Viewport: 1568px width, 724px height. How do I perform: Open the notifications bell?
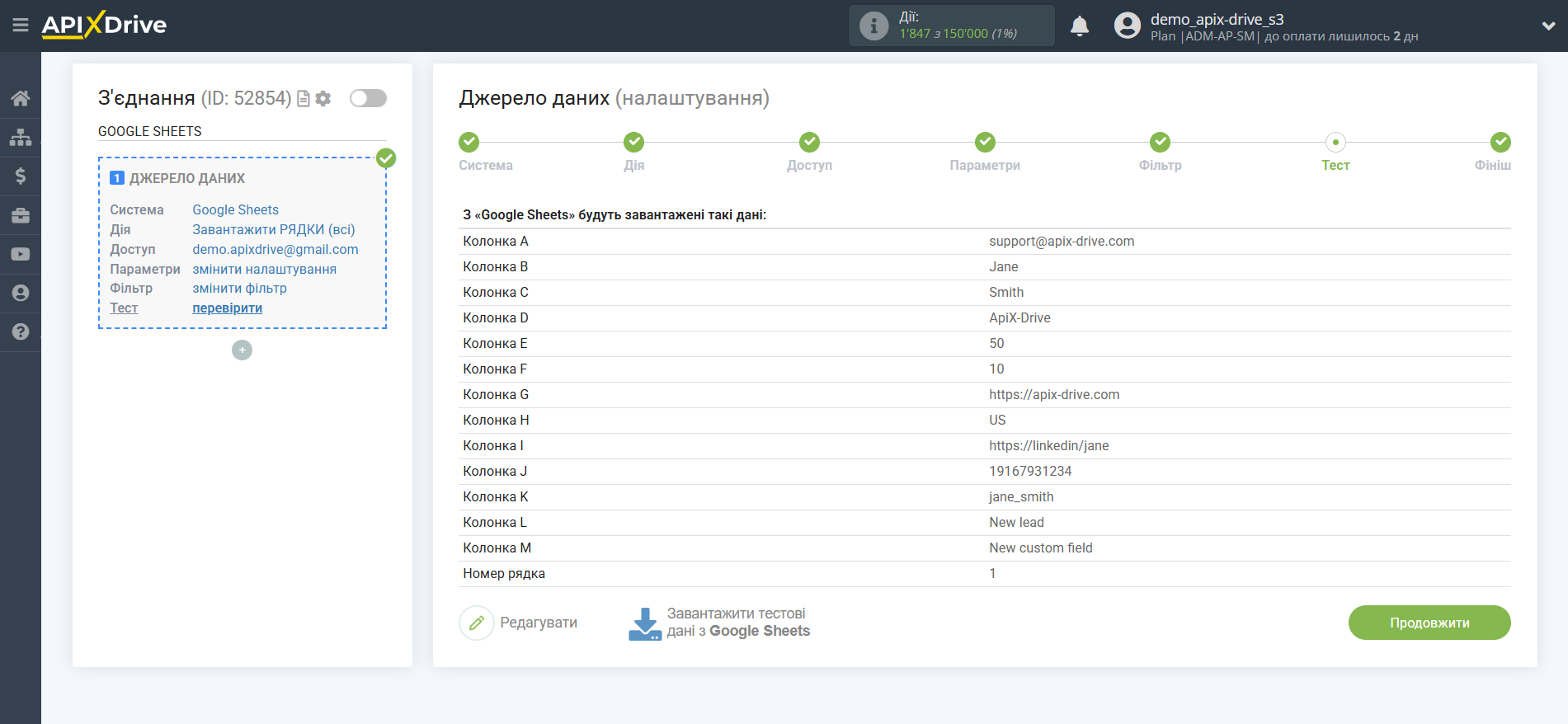pos(1079,26)
